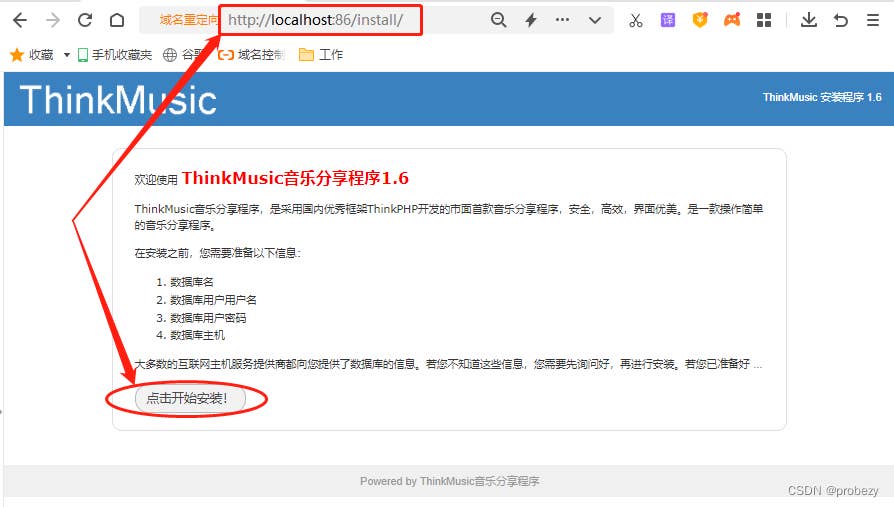Expand the address bar dropdown chevron
The width and height of the screenshot is (894, 507).
pyautogui.click(x=595, y=21)
